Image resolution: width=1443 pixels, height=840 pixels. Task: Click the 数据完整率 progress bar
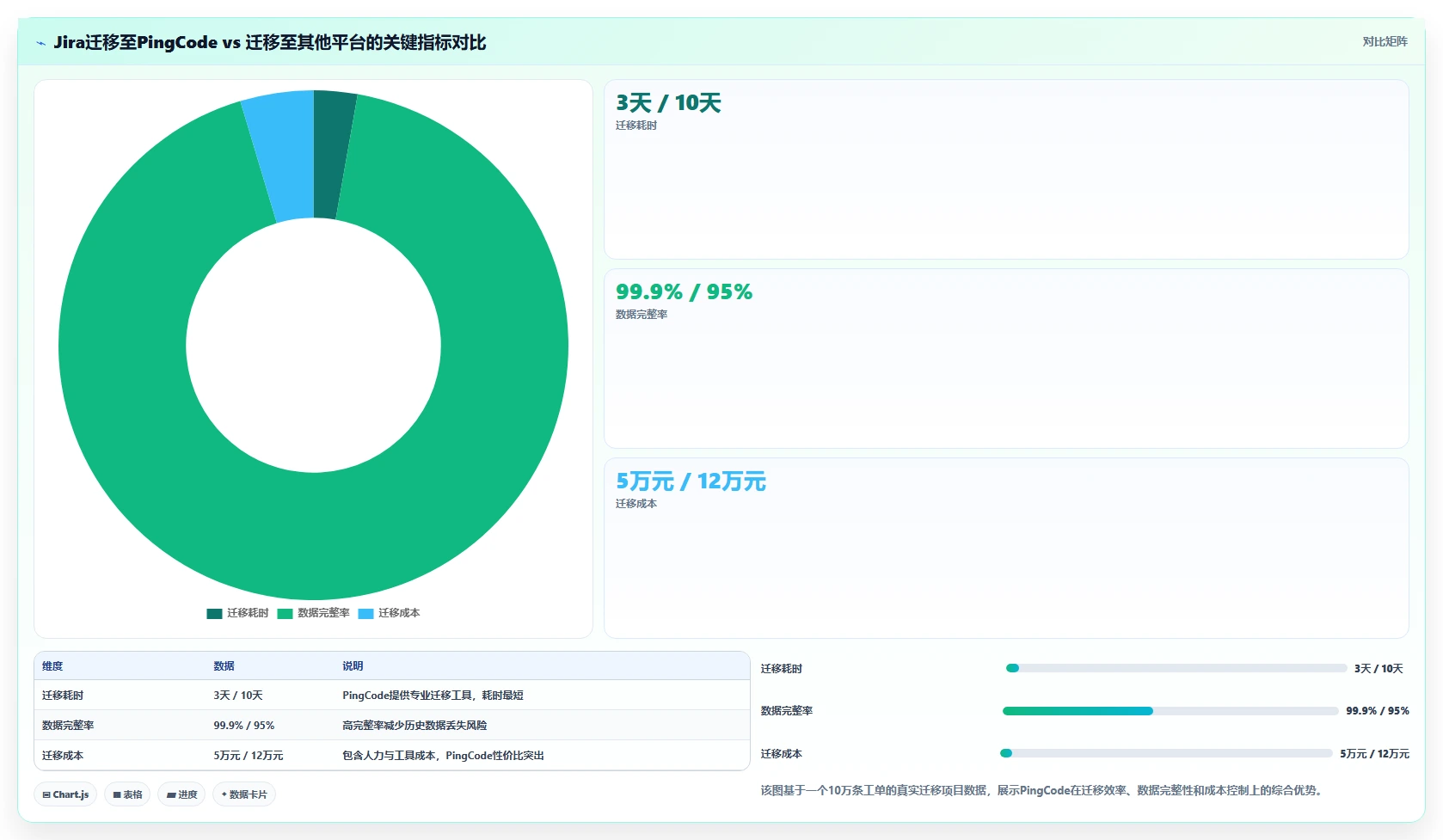point(1170,711)
